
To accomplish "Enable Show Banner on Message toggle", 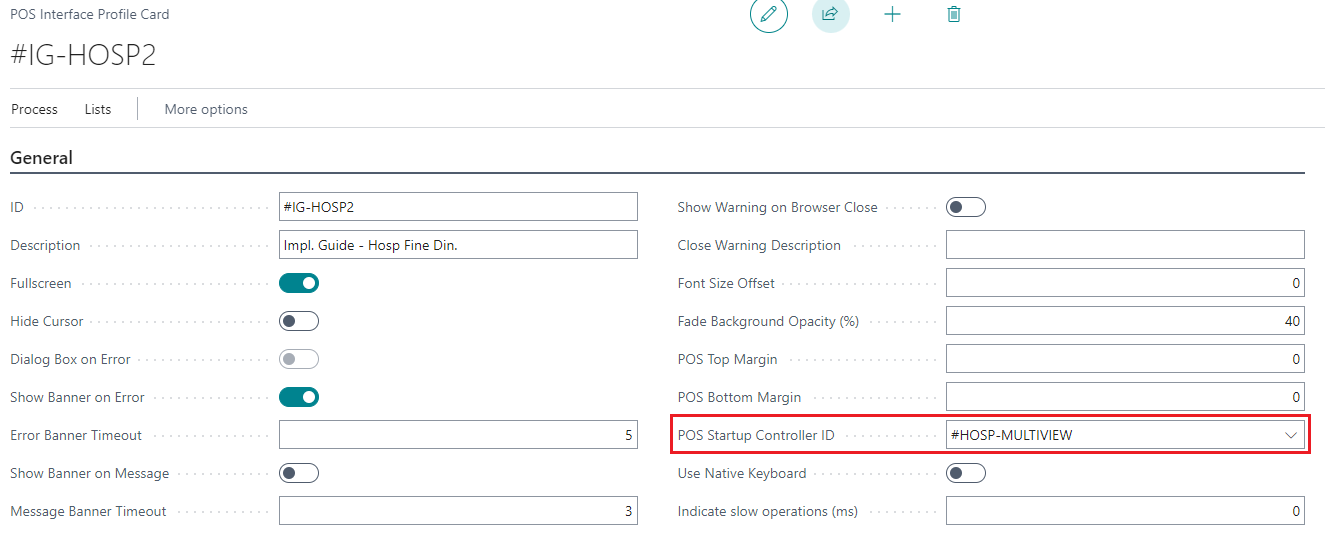I will (x=299, y=473).
